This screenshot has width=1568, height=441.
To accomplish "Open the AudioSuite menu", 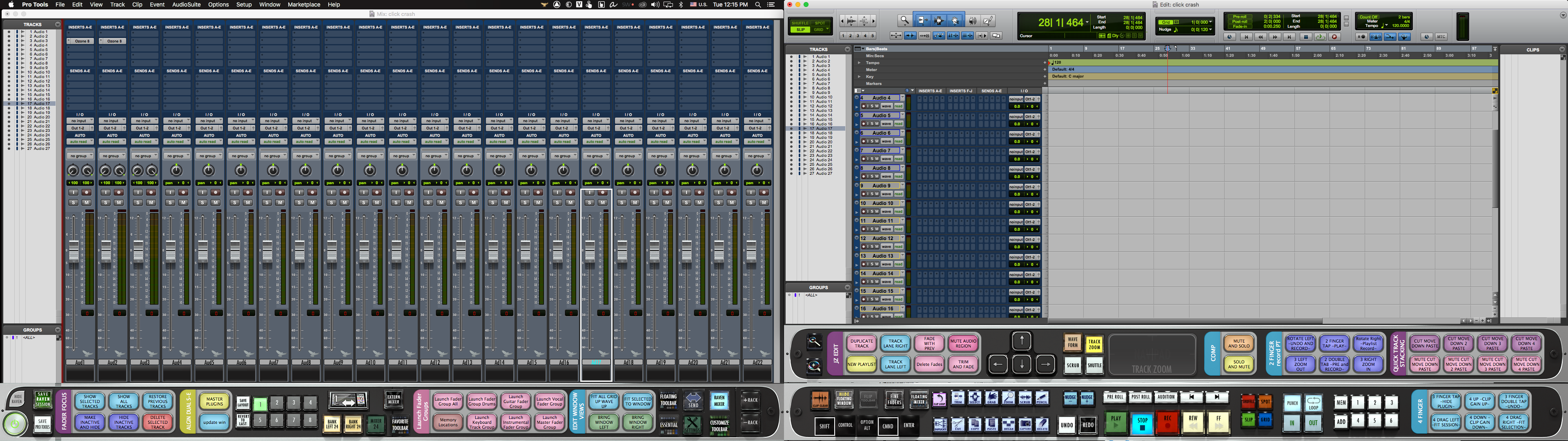I will click(x=186, y=4).
